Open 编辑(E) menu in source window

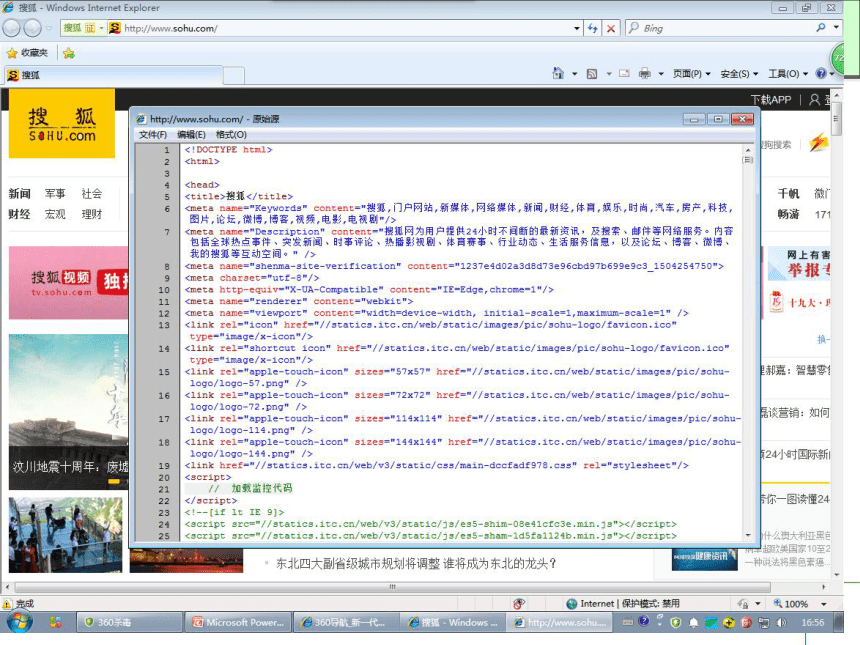pyautogui.click(x=191, y=134)
